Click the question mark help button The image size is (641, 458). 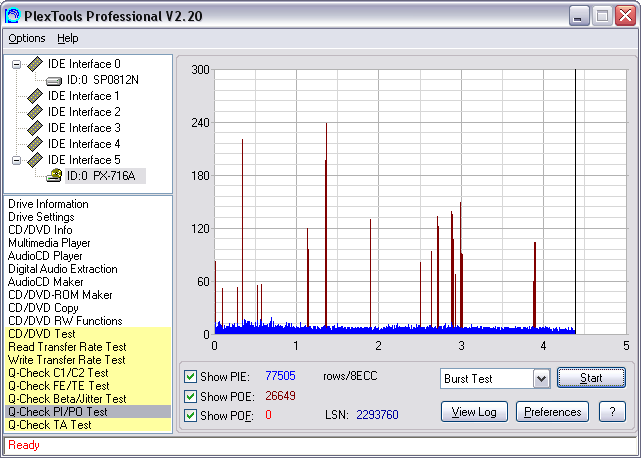pos(612,412)
